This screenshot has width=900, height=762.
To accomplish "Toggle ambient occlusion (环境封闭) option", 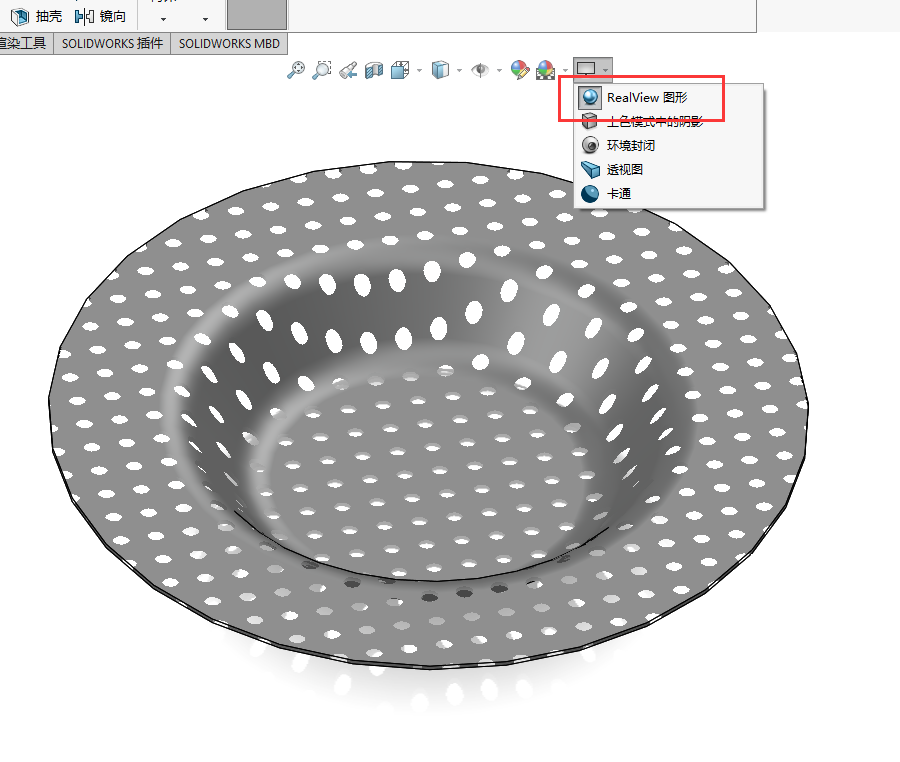I will (669, 146).
